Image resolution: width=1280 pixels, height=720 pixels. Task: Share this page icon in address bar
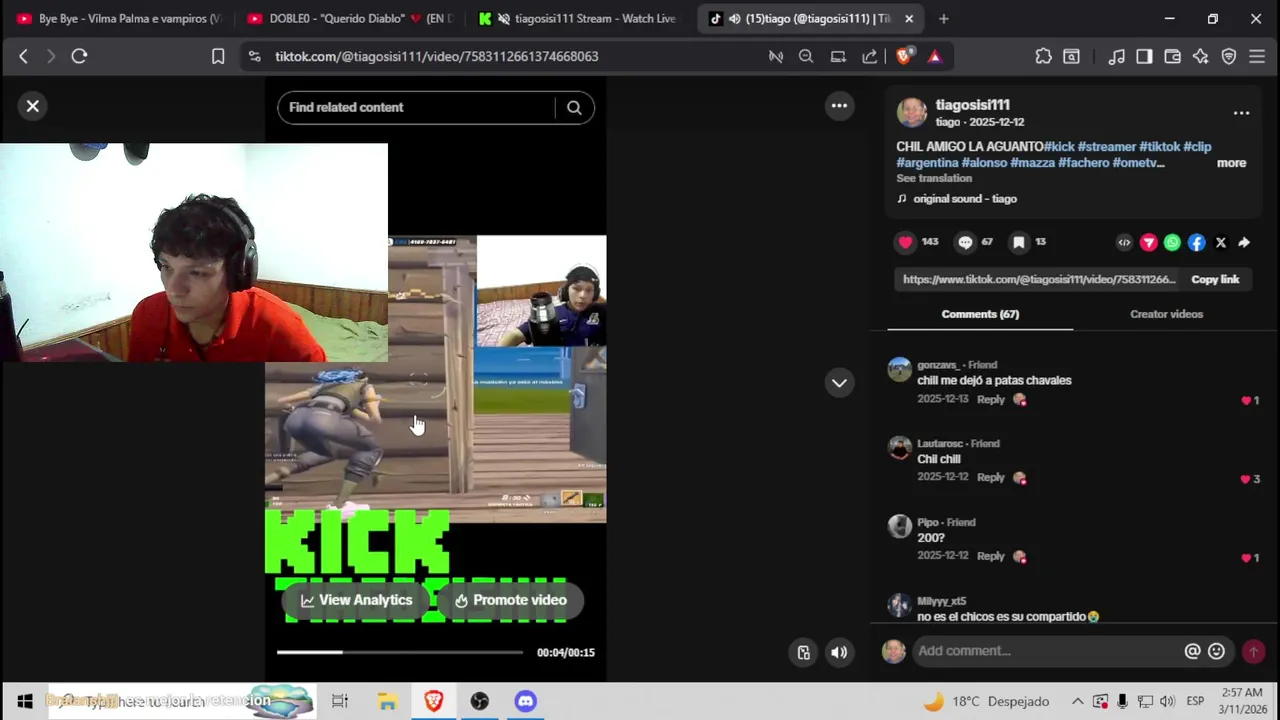coord(870,57)
